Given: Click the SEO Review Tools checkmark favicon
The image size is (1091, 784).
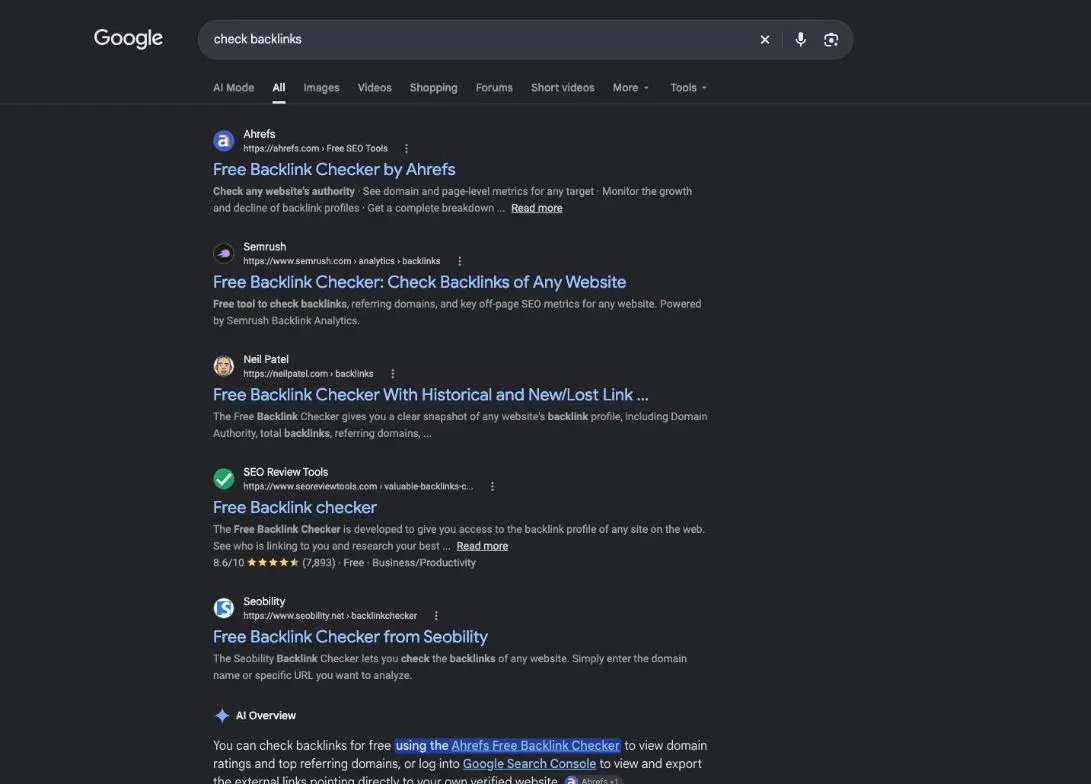Looking at the screenshot, I should [x=223, y=479].
